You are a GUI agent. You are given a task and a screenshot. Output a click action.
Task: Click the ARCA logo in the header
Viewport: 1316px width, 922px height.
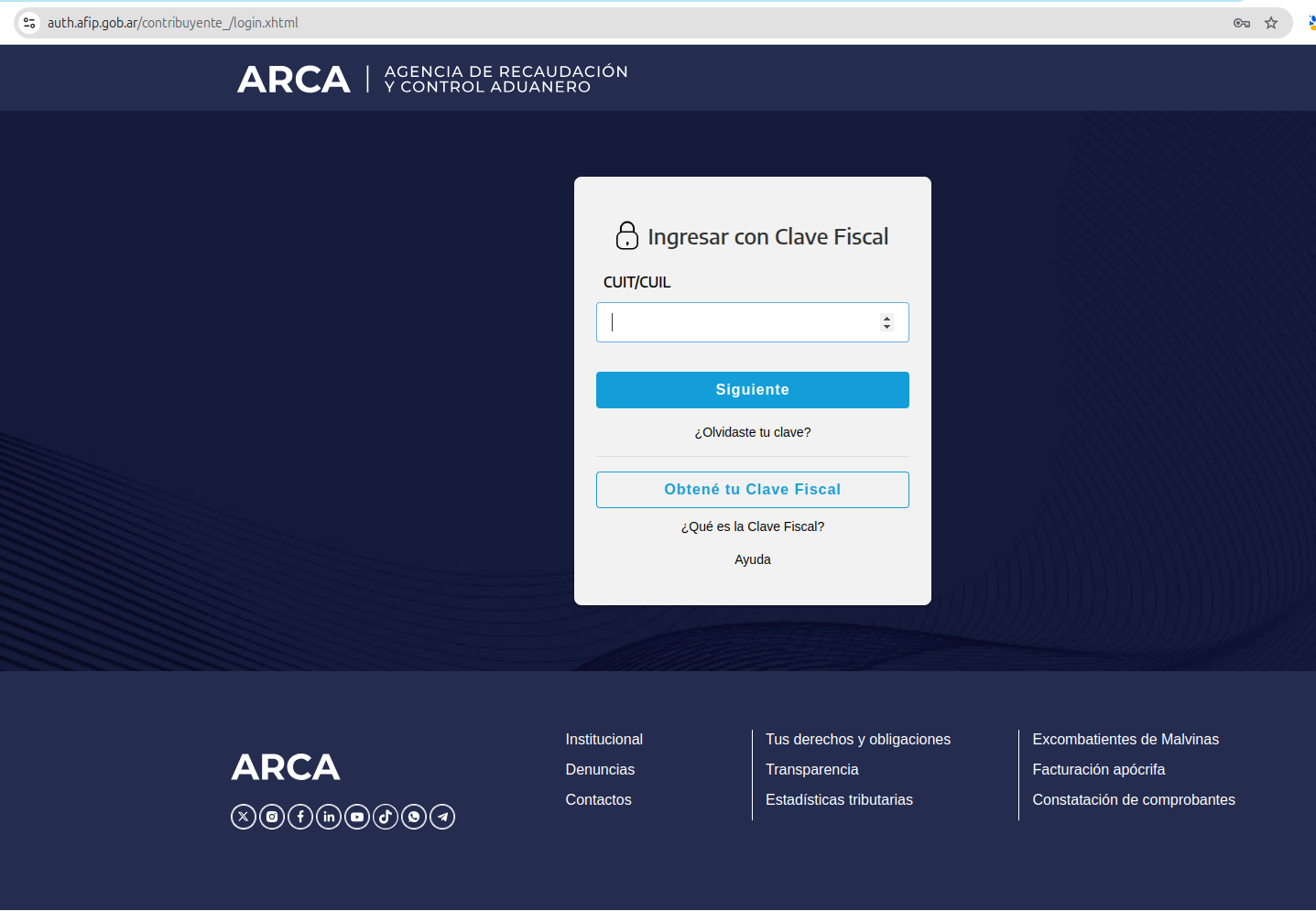[x=294, y=80]
